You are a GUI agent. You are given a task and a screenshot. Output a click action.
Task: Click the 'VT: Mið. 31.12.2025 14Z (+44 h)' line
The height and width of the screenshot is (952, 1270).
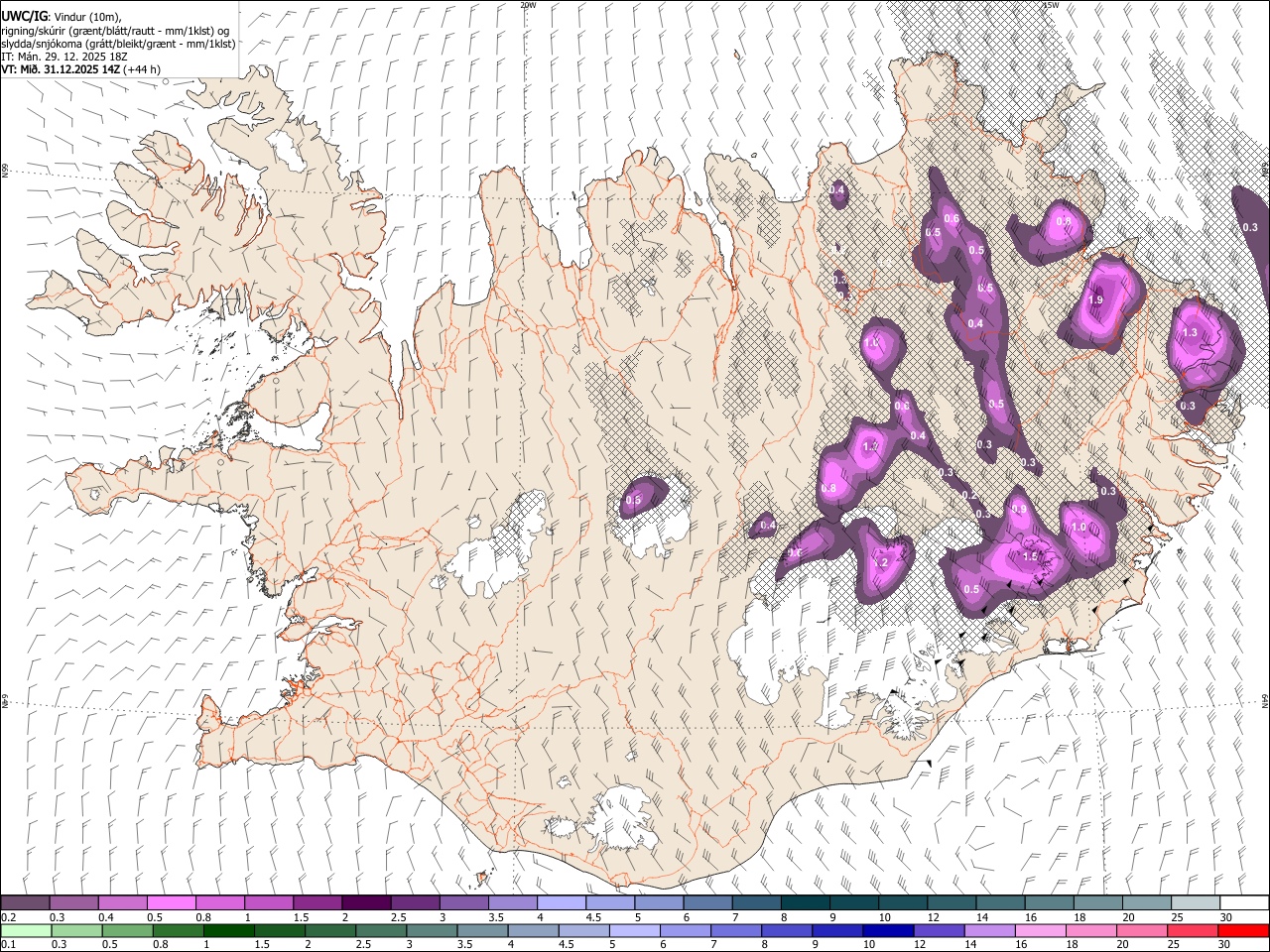pos(80,69)
